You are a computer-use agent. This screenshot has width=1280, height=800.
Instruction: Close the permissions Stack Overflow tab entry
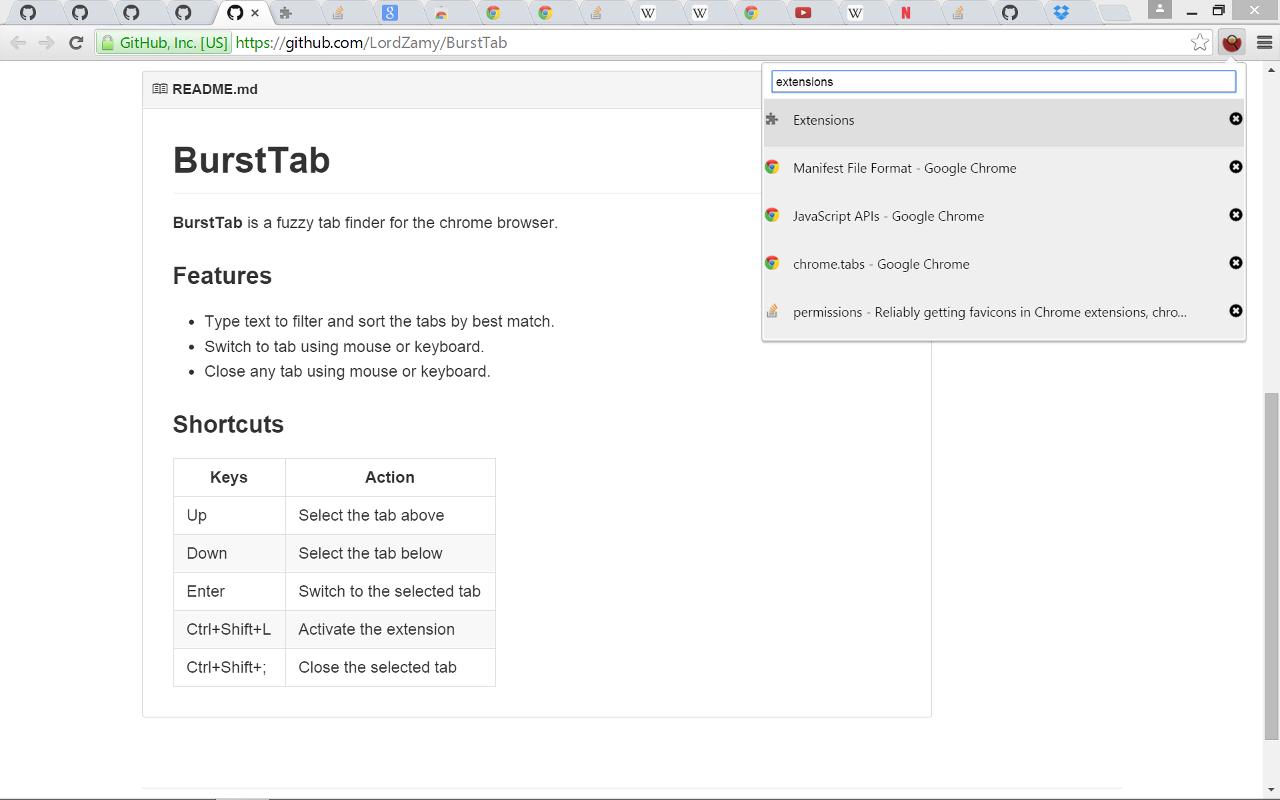tap(1236, 311)
